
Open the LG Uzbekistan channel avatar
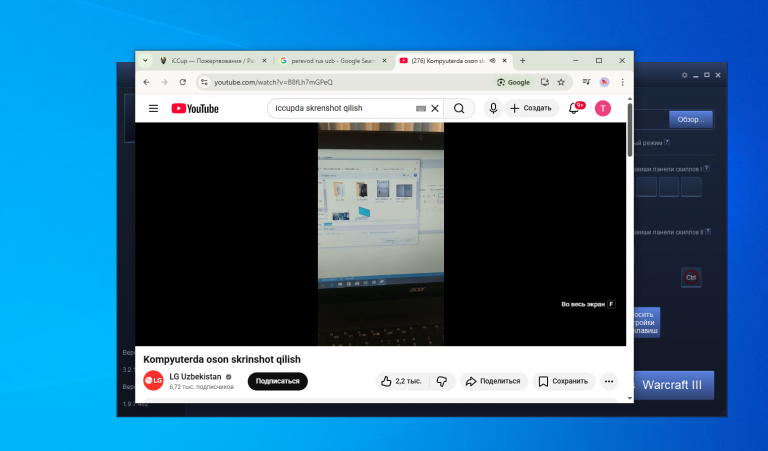tap(153, 381)
